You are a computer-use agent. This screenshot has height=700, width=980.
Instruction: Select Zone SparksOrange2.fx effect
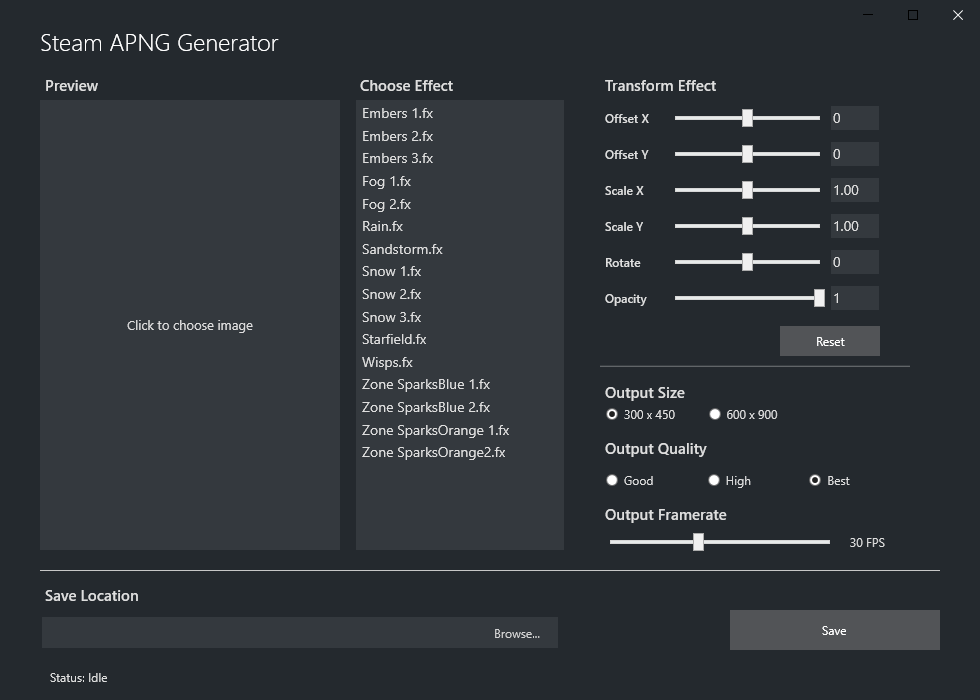(x=459, y=452)
